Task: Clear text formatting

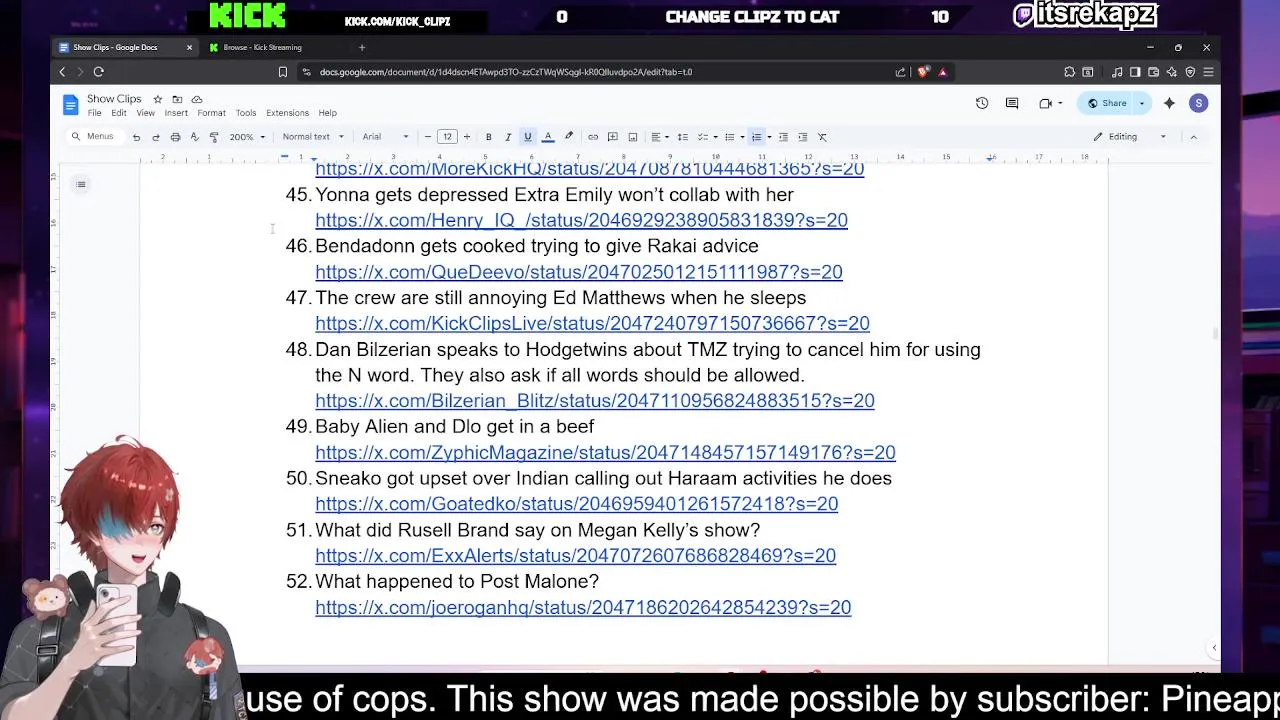Action: (822, 137)
